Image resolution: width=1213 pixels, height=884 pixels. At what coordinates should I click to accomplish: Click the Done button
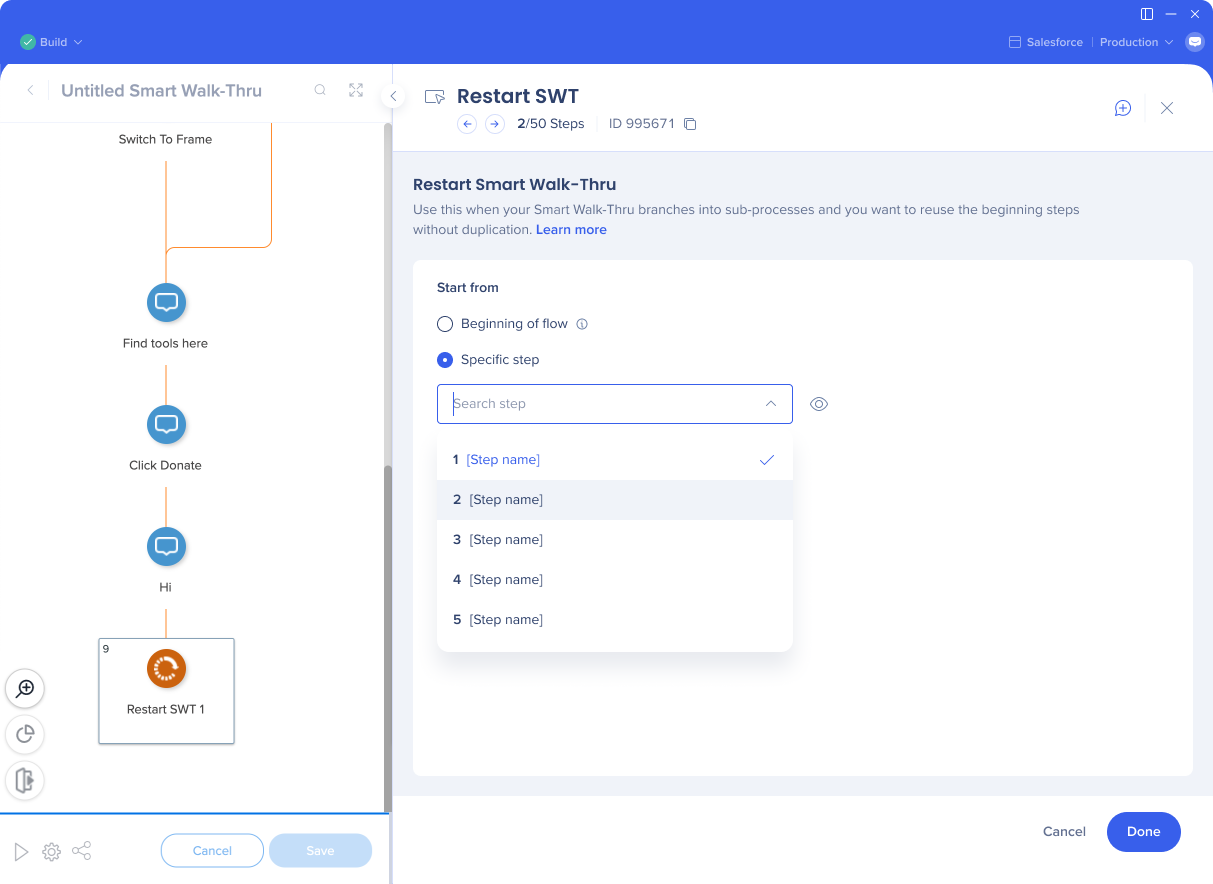point(1143,832)
